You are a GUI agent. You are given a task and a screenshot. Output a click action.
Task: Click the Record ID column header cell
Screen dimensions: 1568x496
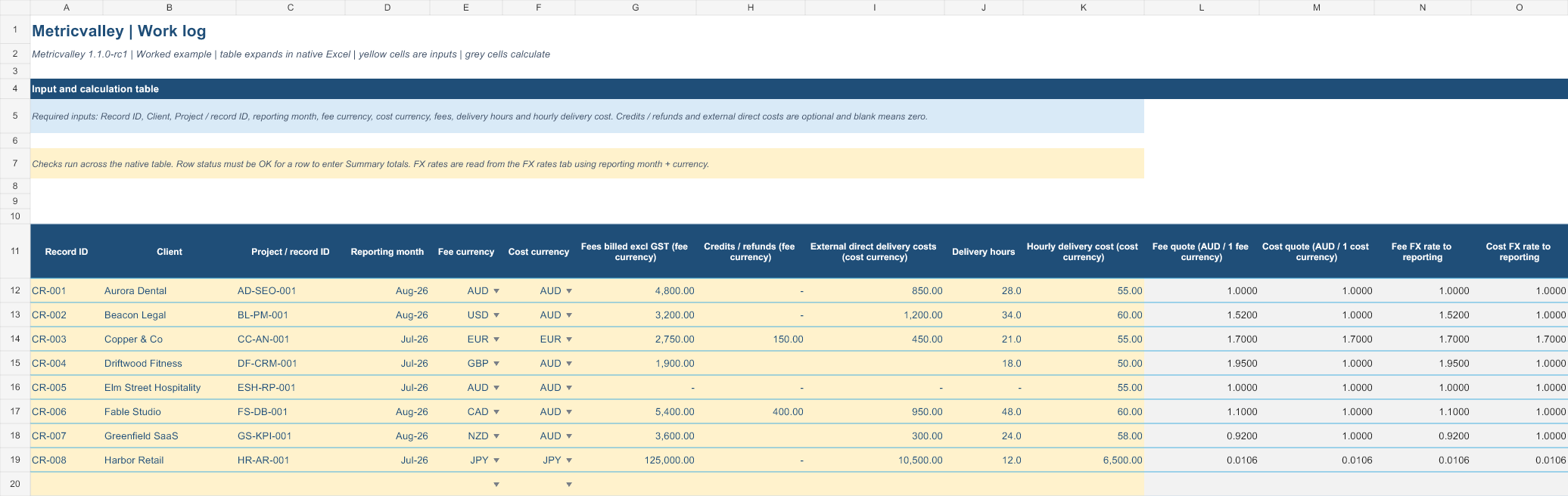[67, 252]
